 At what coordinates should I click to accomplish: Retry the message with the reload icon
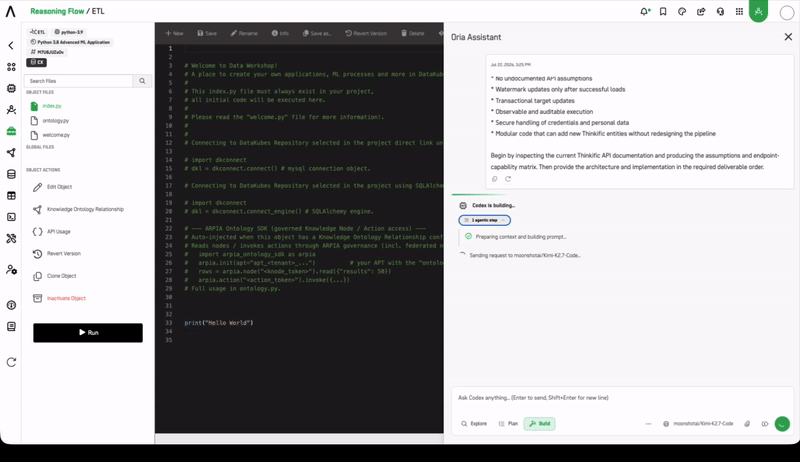click(508, 179)
